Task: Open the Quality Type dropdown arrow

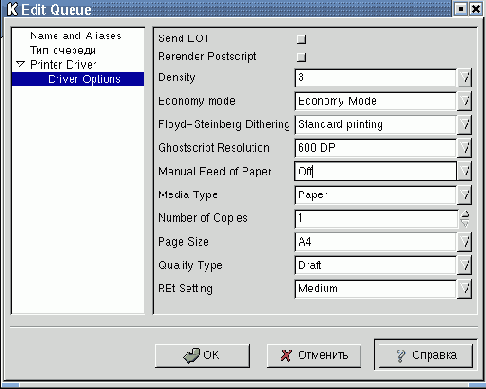Action: pyautogui.click(x=465, y=265)
